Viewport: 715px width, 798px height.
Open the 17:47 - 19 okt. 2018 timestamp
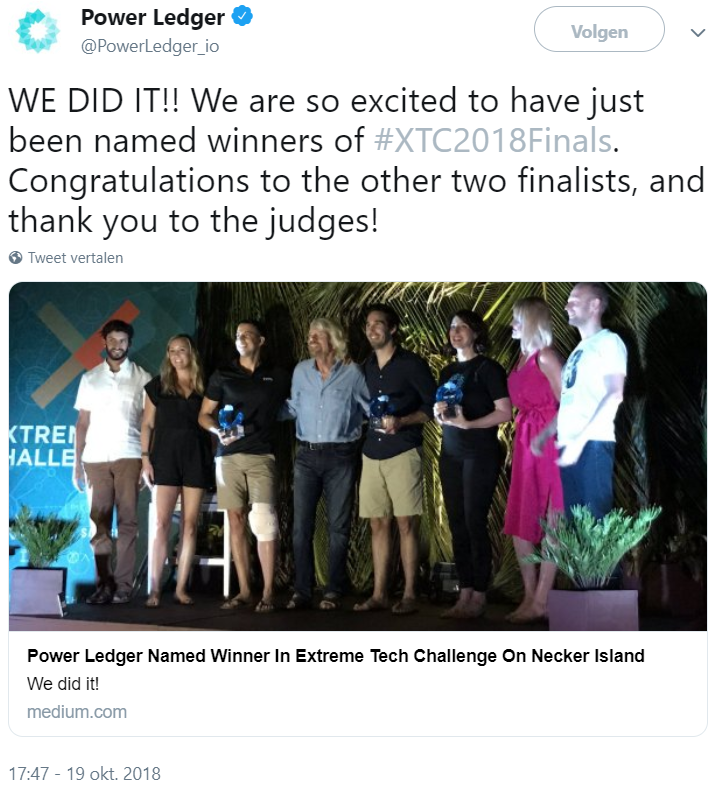[84, 773]
